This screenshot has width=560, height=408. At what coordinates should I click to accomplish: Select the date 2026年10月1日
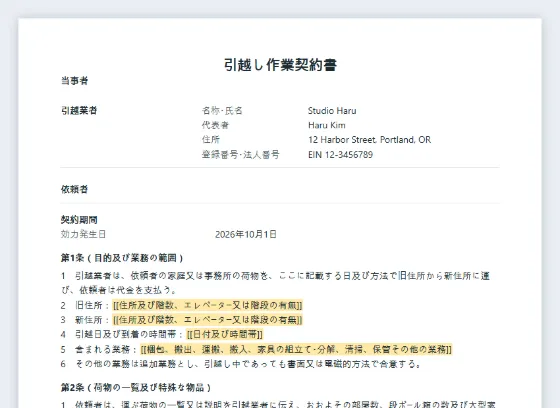[x=246, y=234]
